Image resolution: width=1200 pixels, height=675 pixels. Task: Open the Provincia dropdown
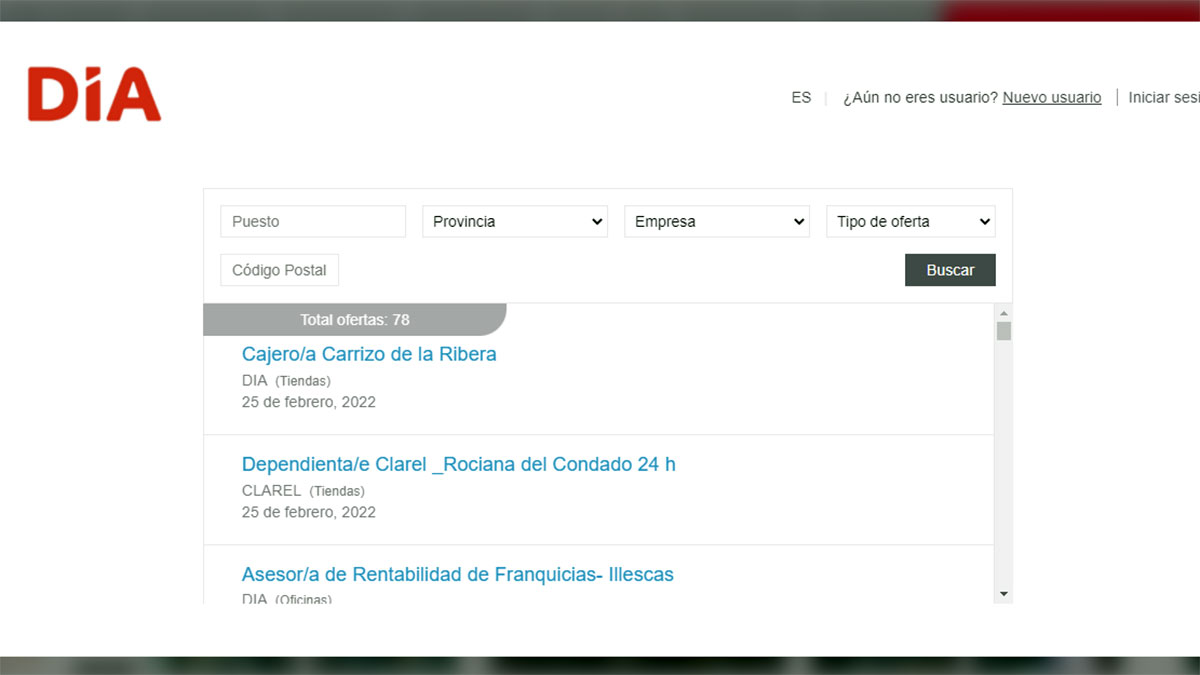[x=514, y=221]
